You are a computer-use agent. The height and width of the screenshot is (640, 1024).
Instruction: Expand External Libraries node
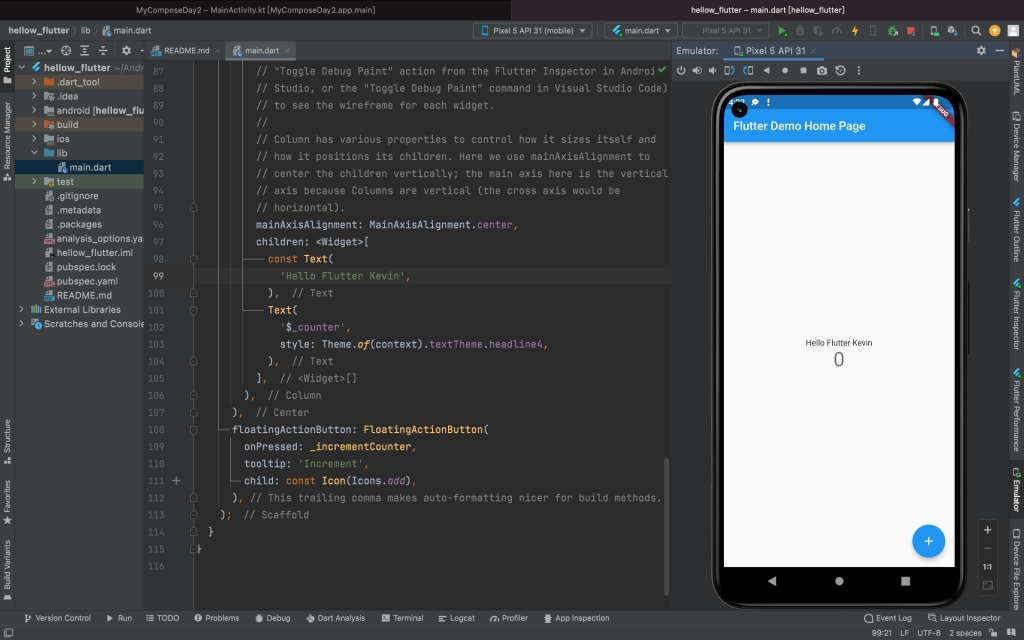22,310
